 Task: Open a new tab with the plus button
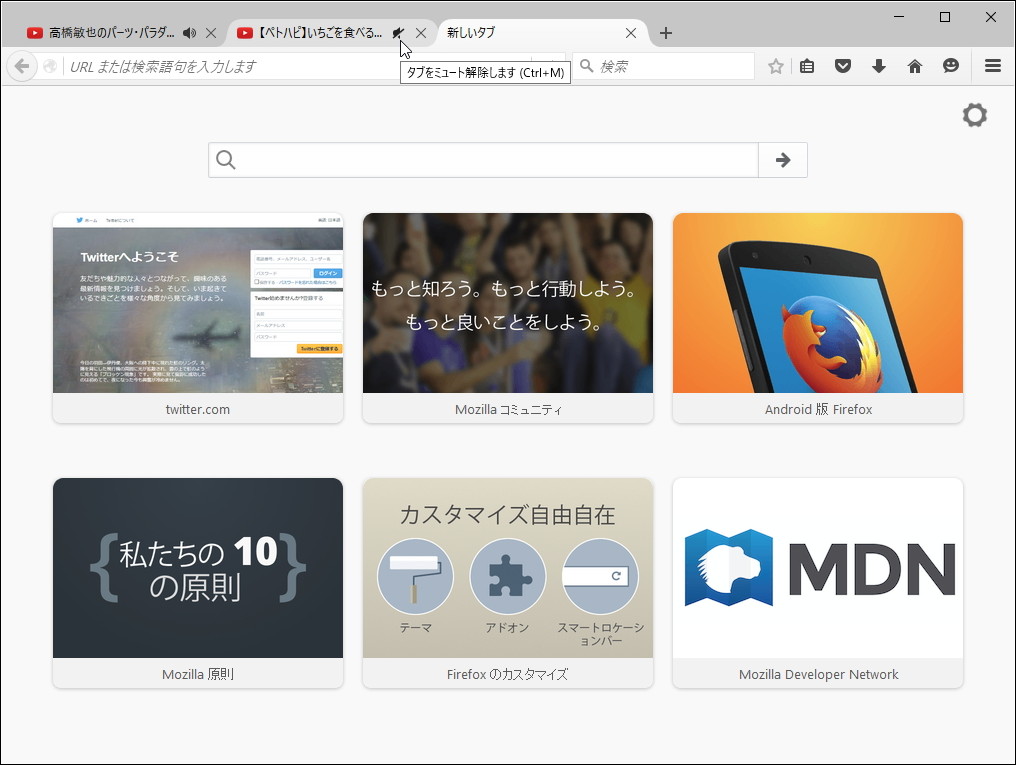(665, 33)
